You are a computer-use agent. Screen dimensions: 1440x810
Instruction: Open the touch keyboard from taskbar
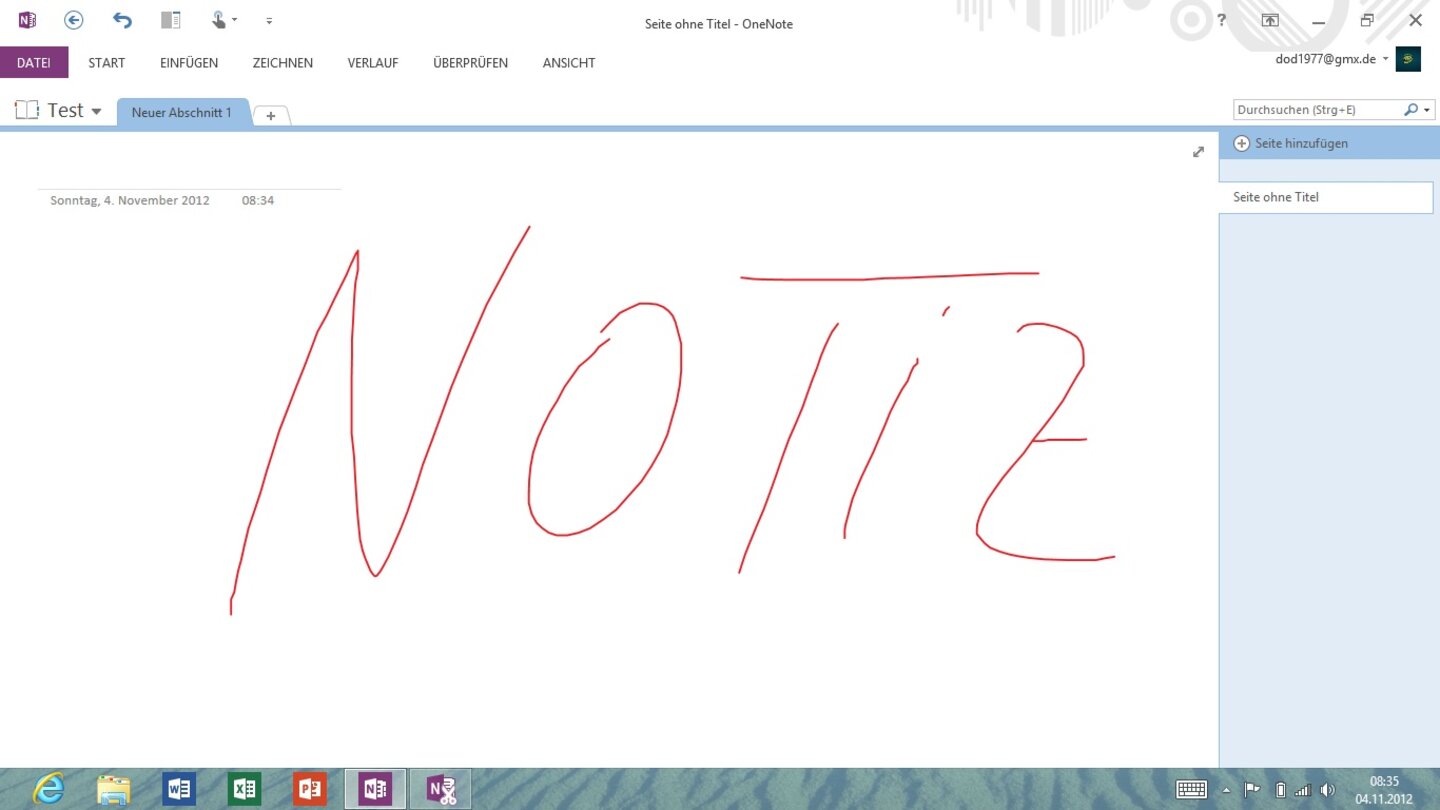click(1192, 789)
